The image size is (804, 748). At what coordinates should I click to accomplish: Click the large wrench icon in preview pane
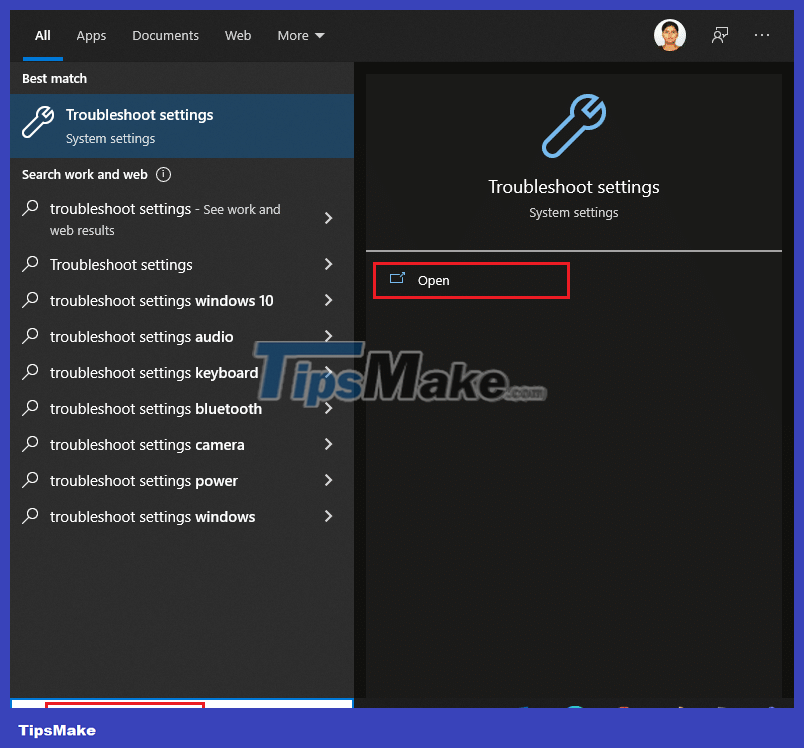pos(573,125)
